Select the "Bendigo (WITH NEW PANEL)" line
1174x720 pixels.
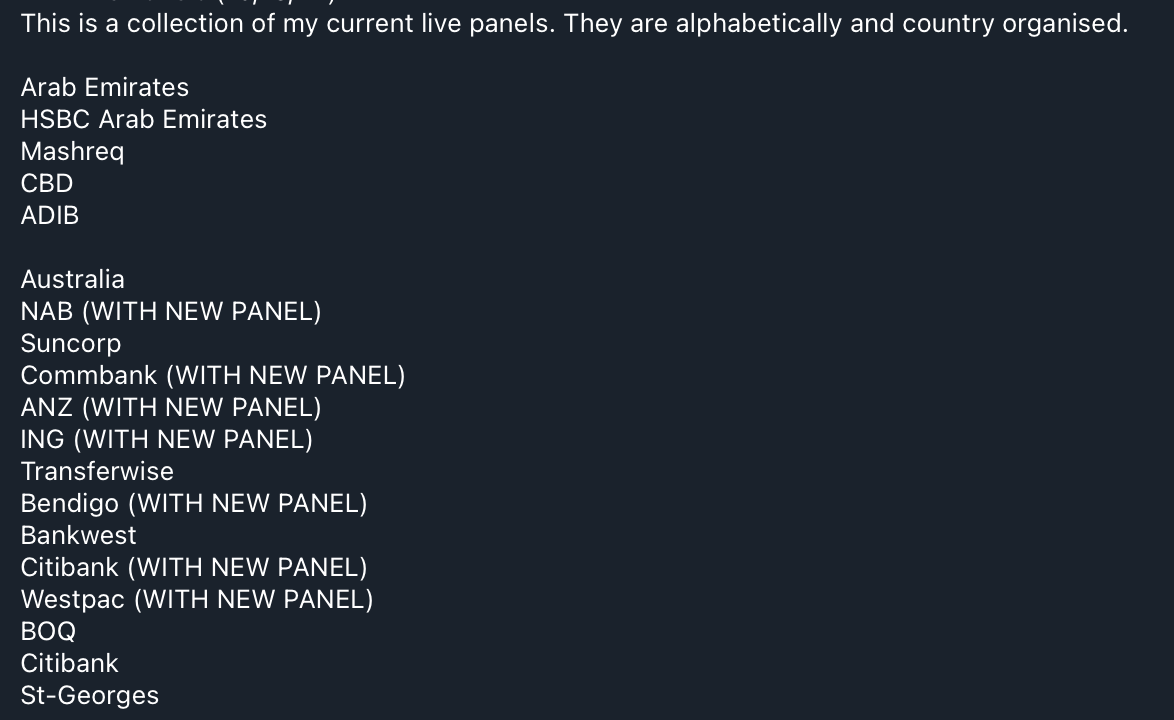click(x=194, y=503)
